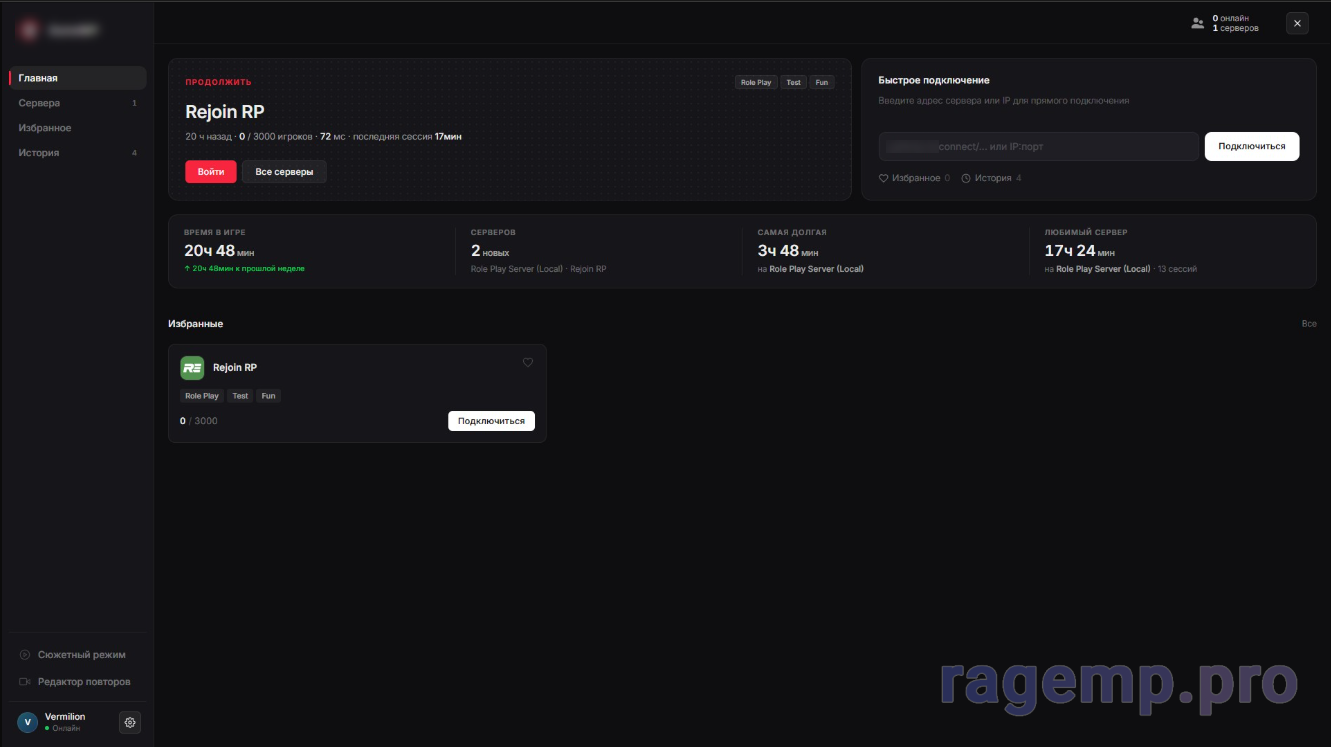Click the Vermilion user avatar

click(x=28, y=722)
